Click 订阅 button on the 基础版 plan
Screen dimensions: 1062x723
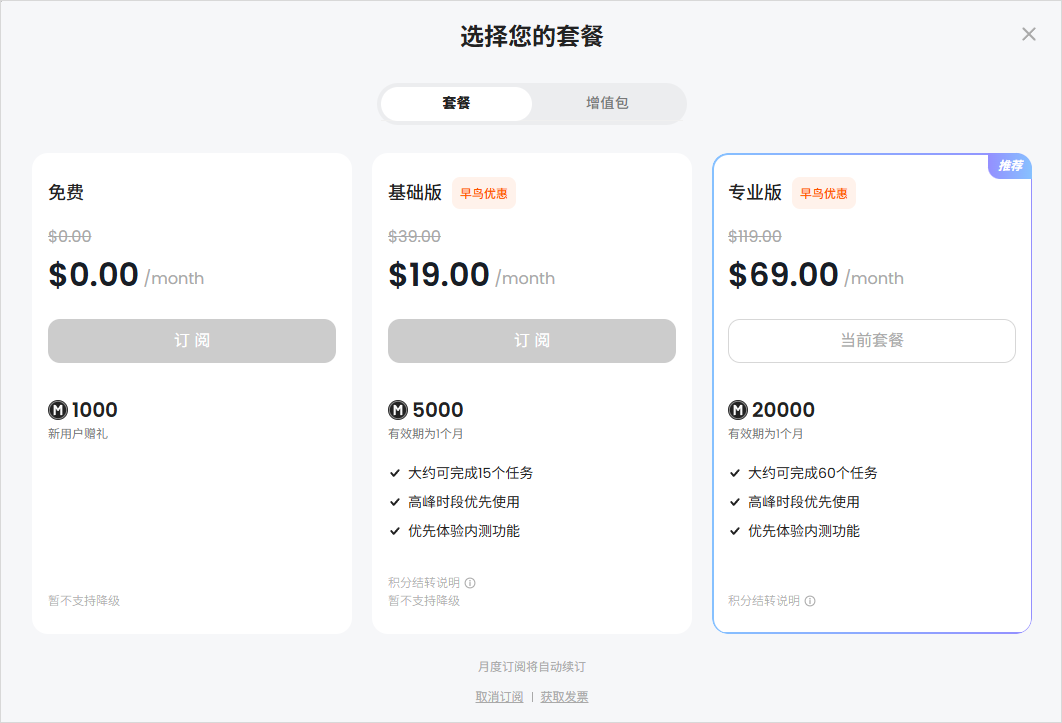(531, 341)
